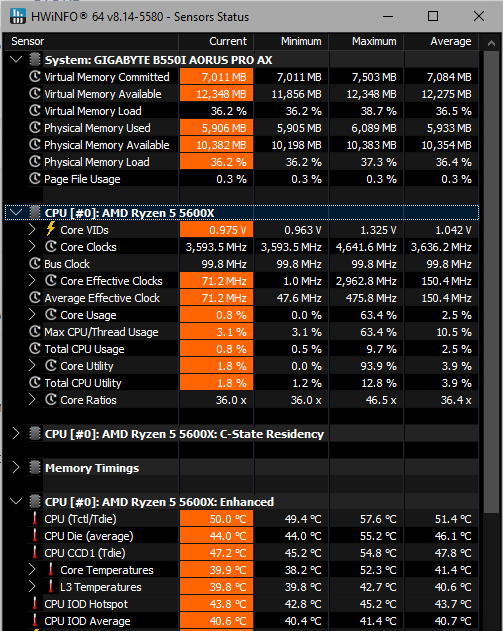Click the chip icon of 5600X Enhanced group
This screenshot has height=631, width=503.
35,501
